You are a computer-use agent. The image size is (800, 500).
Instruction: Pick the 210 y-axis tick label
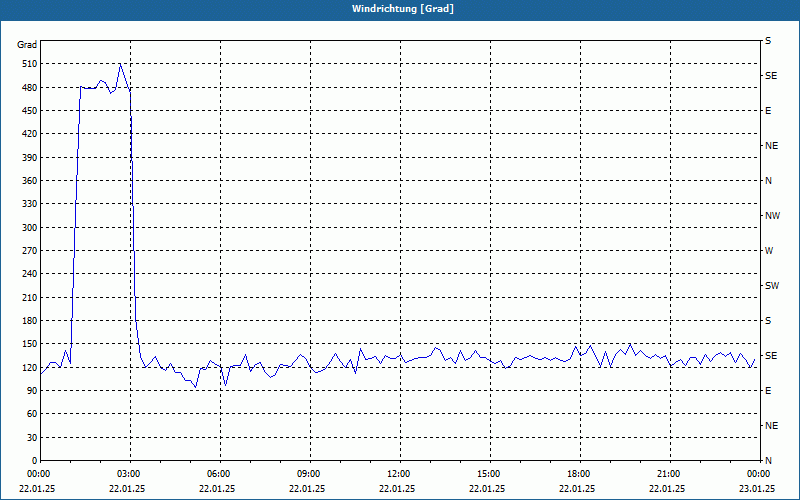tap(30, 297)
